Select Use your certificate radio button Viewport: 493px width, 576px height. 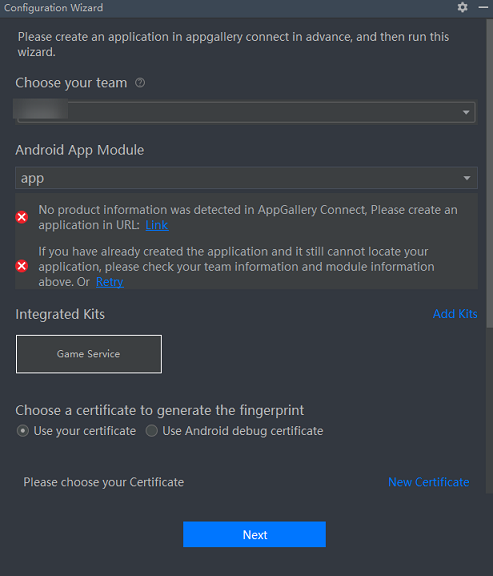[x=23, y=431]
